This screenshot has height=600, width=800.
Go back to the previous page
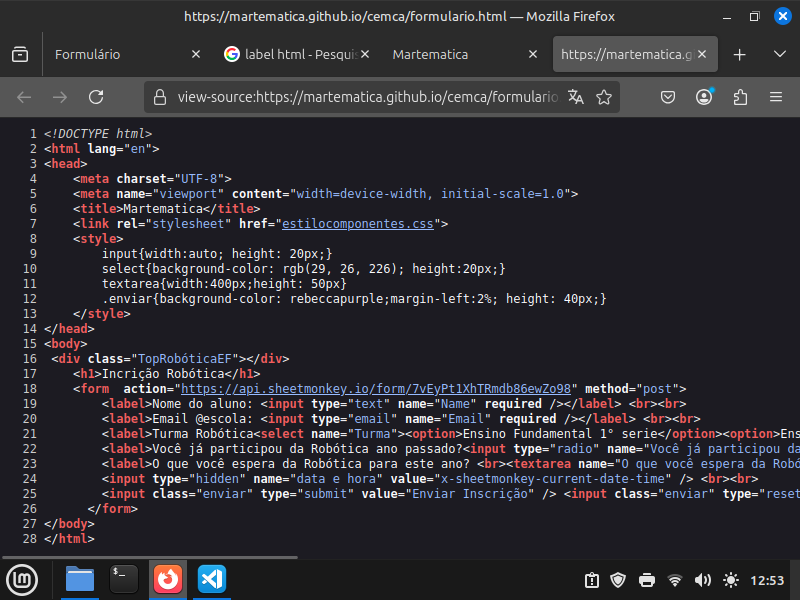(x=24, y=97)
